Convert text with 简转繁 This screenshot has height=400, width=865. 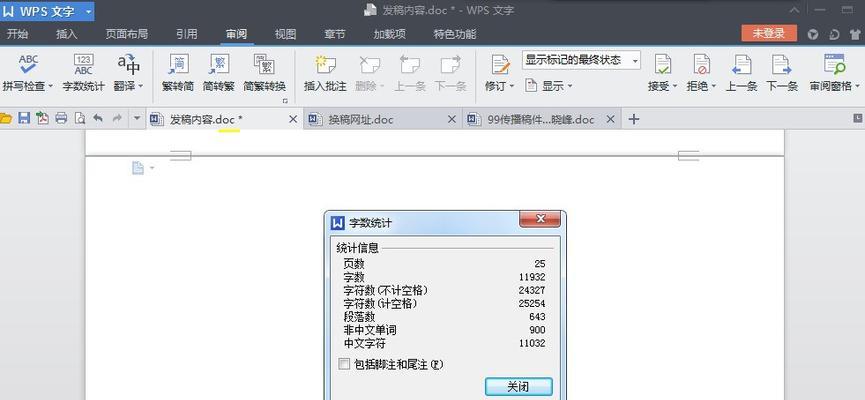pos(218,73)
